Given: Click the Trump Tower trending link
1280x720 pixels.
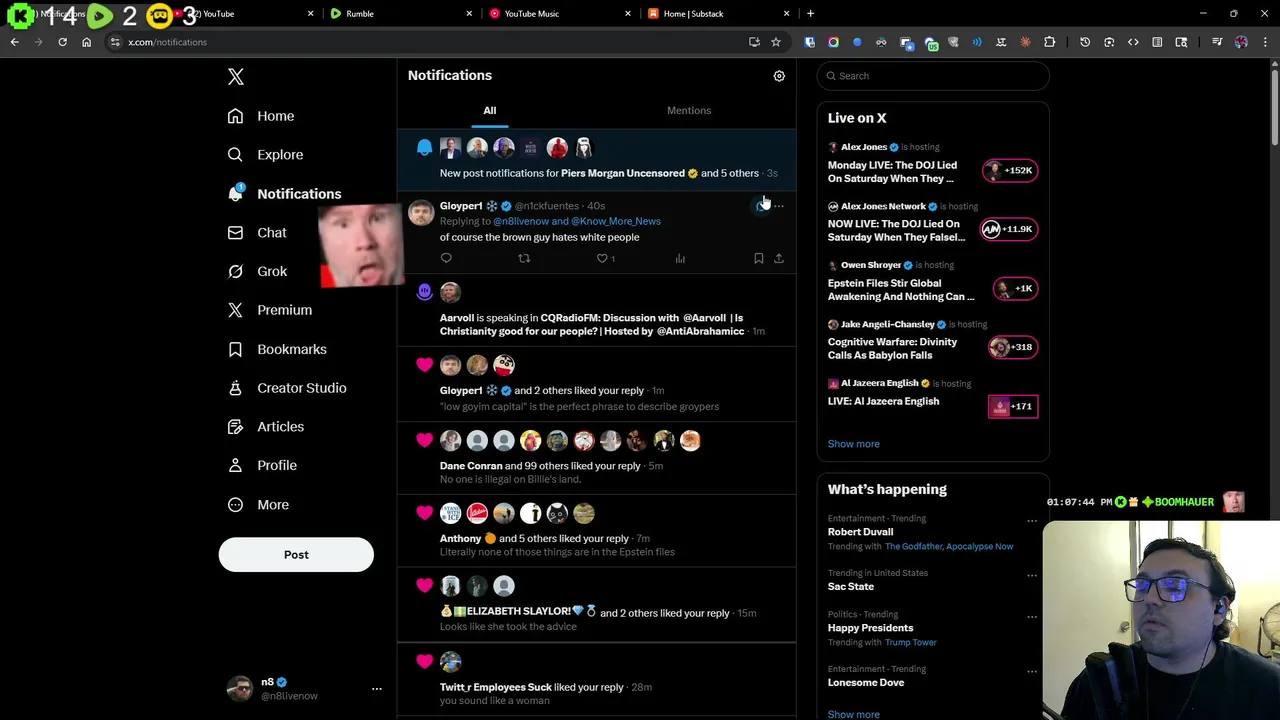Looking at the screenshot, I should click(910, 643).
